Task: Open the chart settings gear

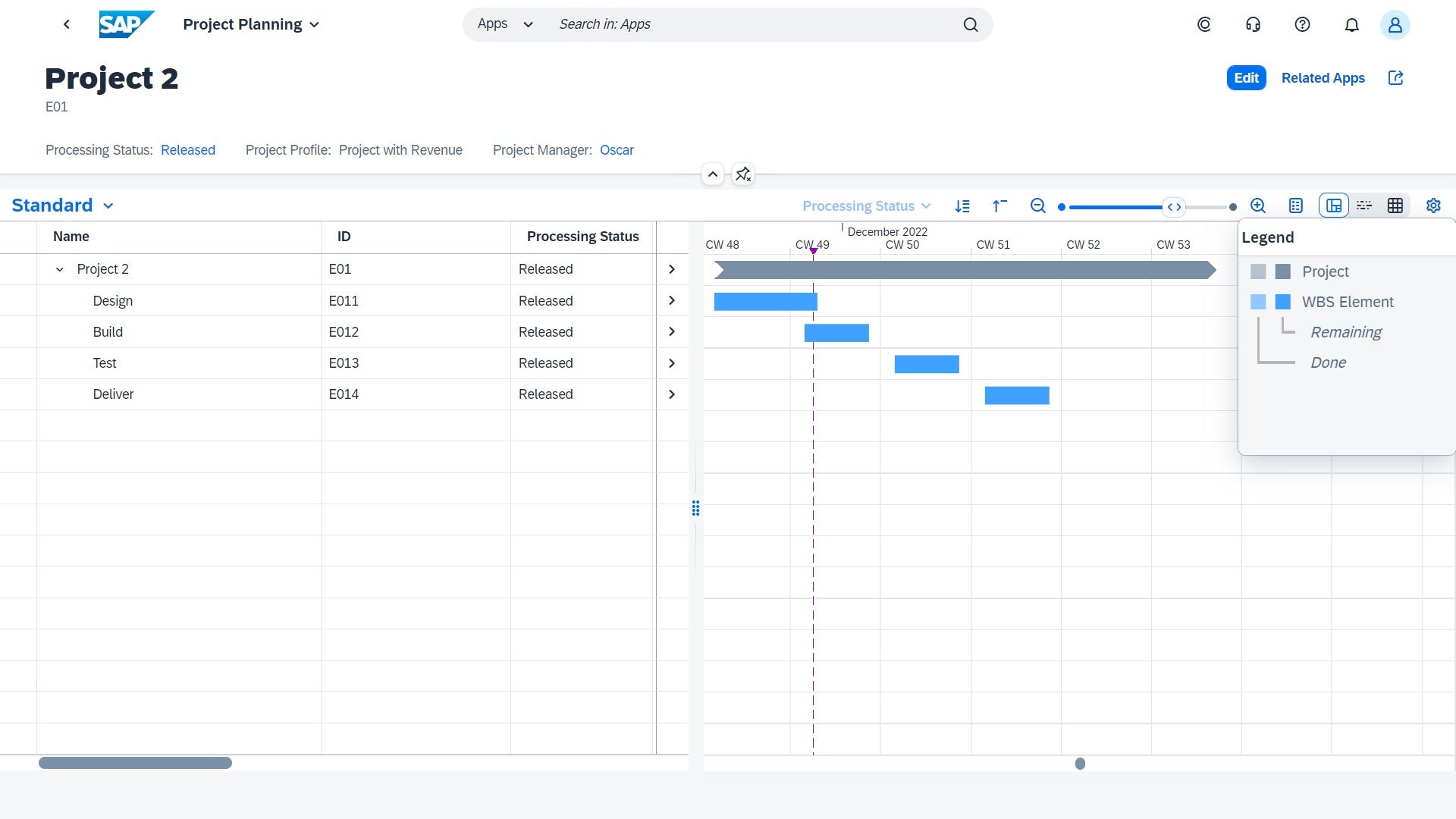Action: 1433,206
